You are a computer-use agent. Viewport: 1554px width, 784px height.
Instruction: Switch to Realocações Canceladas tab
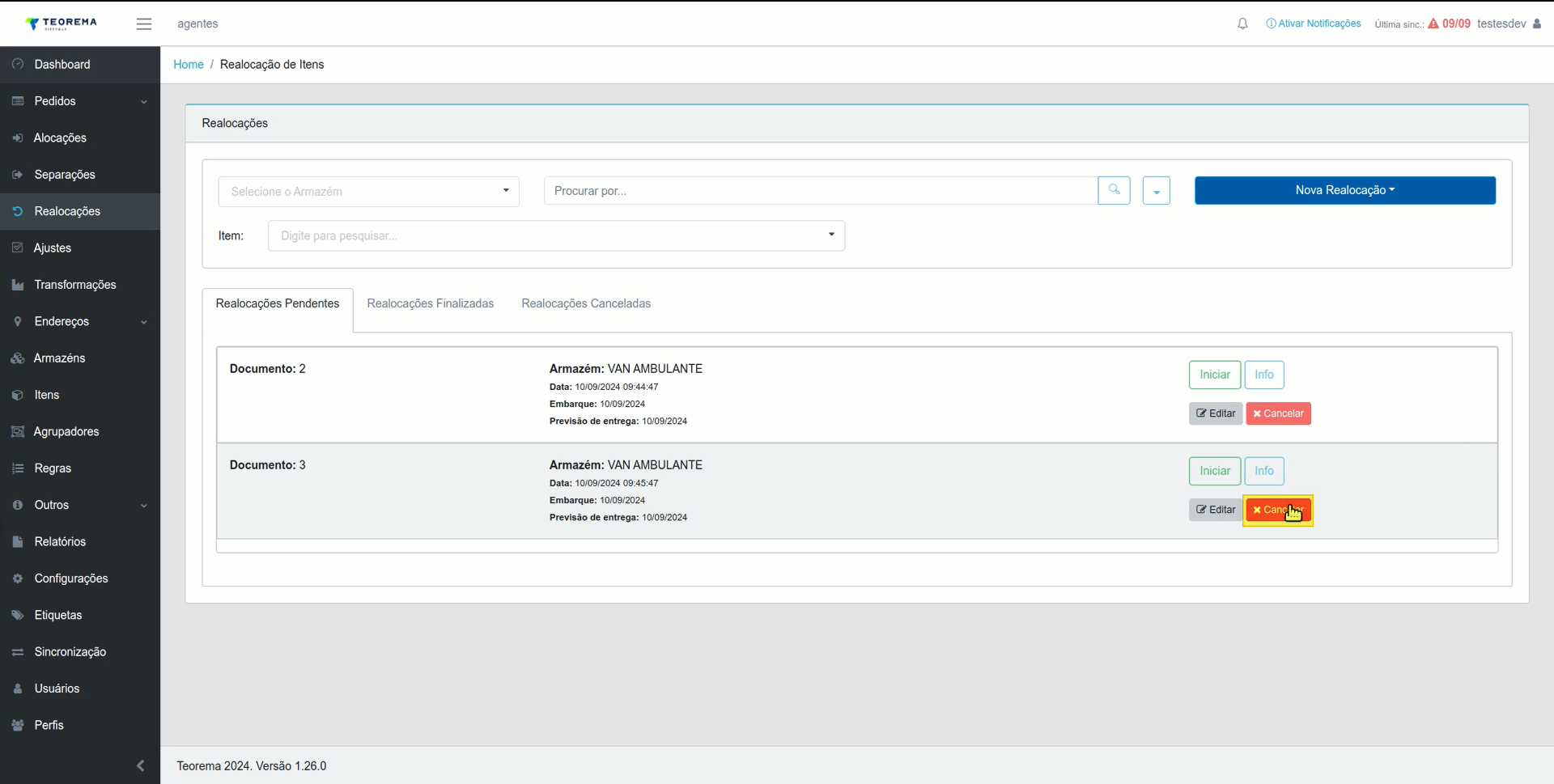click(586, 303)
